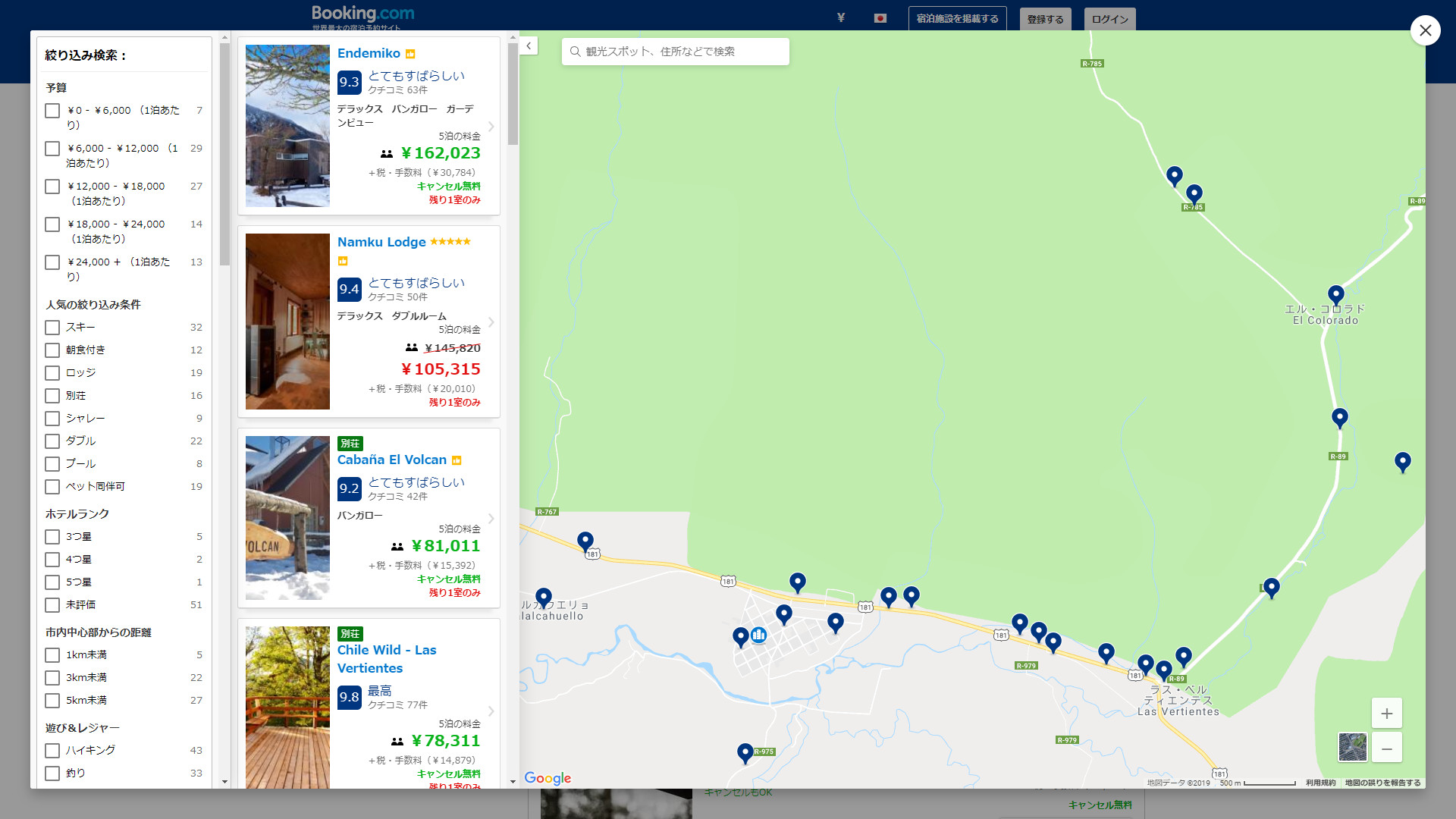Select the city center marker icon on map

[x=758, y=635]
